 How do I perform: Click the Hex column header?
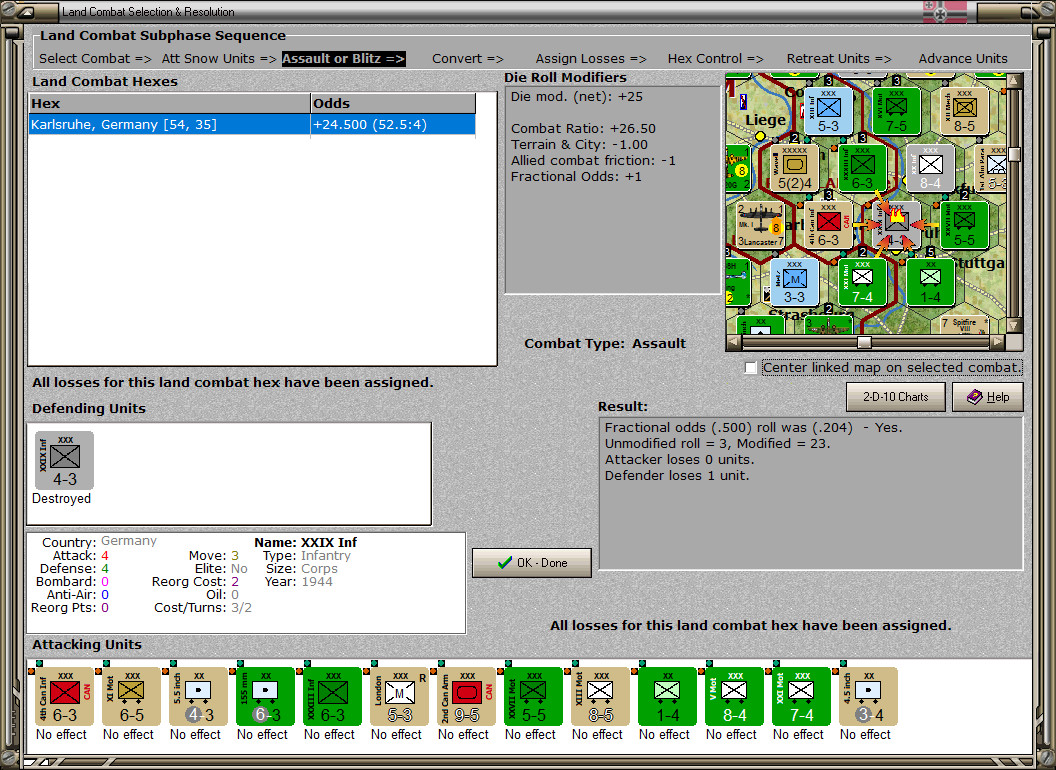(x=169, y=104)
